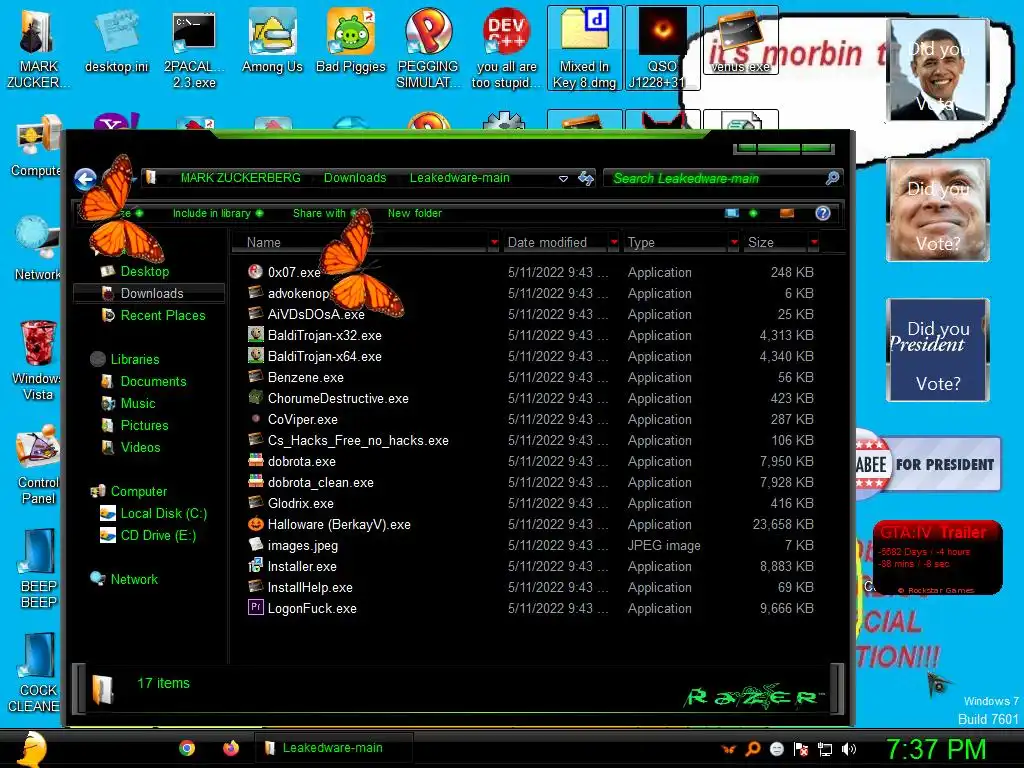The image size is (1024, 768).
Task: Select the PEGGING SIMULATOR desktop icon
Action: pos(428,48)
